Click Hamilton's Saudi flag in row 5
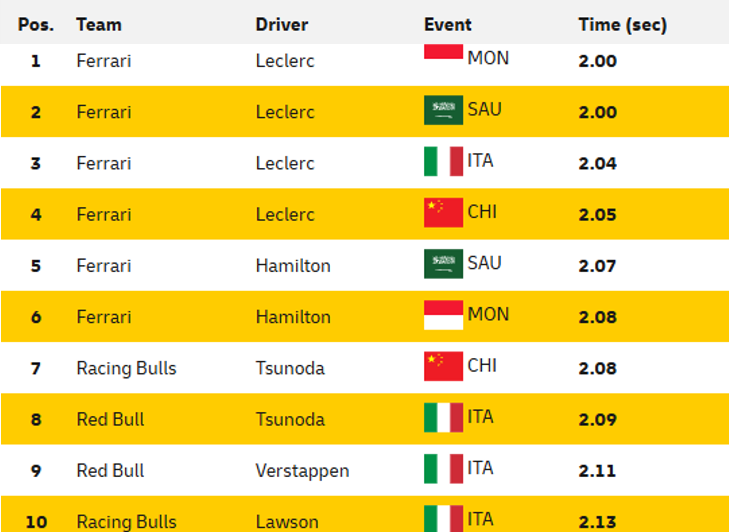Screen dimensions: 729x532 443,264
